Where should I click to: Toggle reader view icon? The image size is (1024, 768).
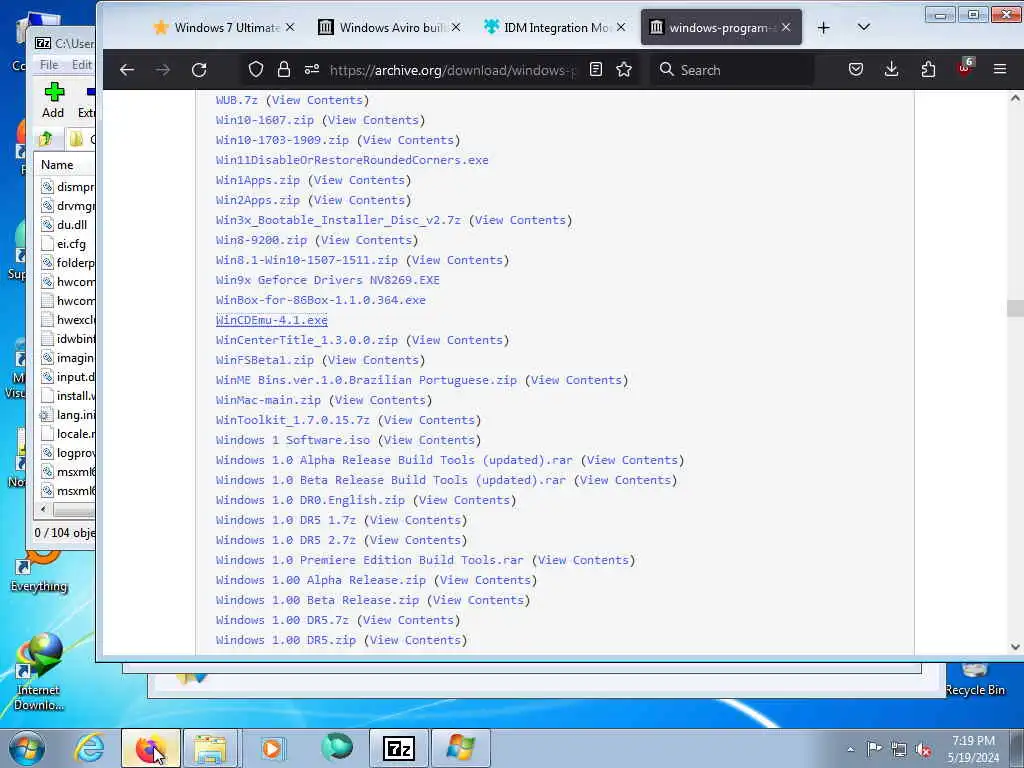(x=596, y=69)
